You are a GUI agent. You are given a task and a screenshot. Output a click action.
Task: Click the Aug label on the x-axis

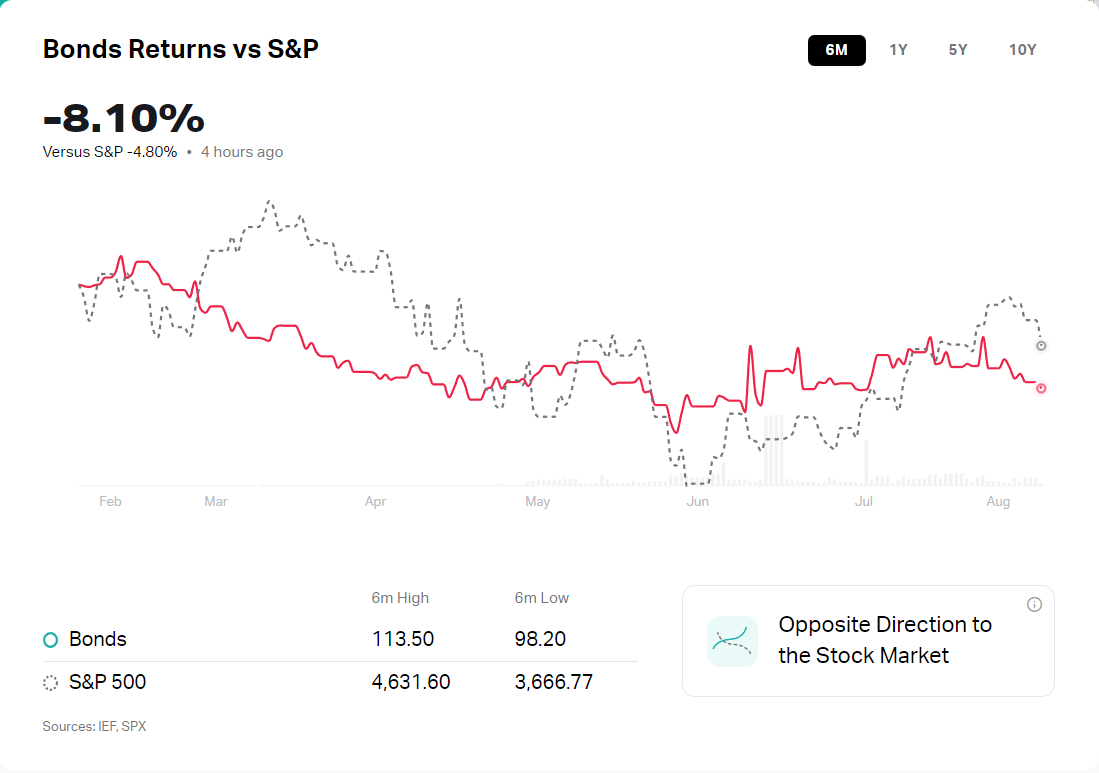[997, 501]
